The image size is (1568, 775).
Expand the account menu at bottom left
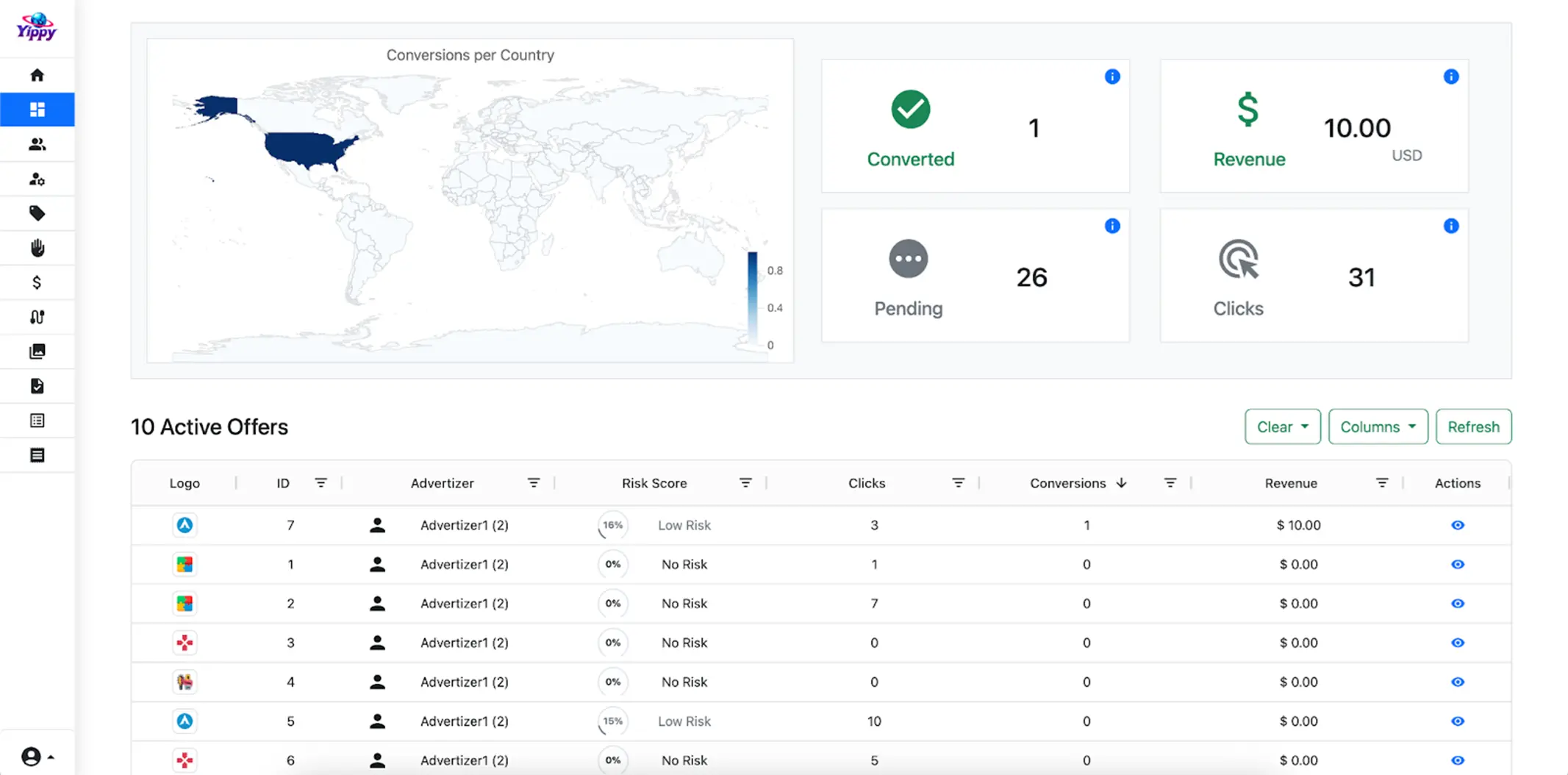click(35, 755)
